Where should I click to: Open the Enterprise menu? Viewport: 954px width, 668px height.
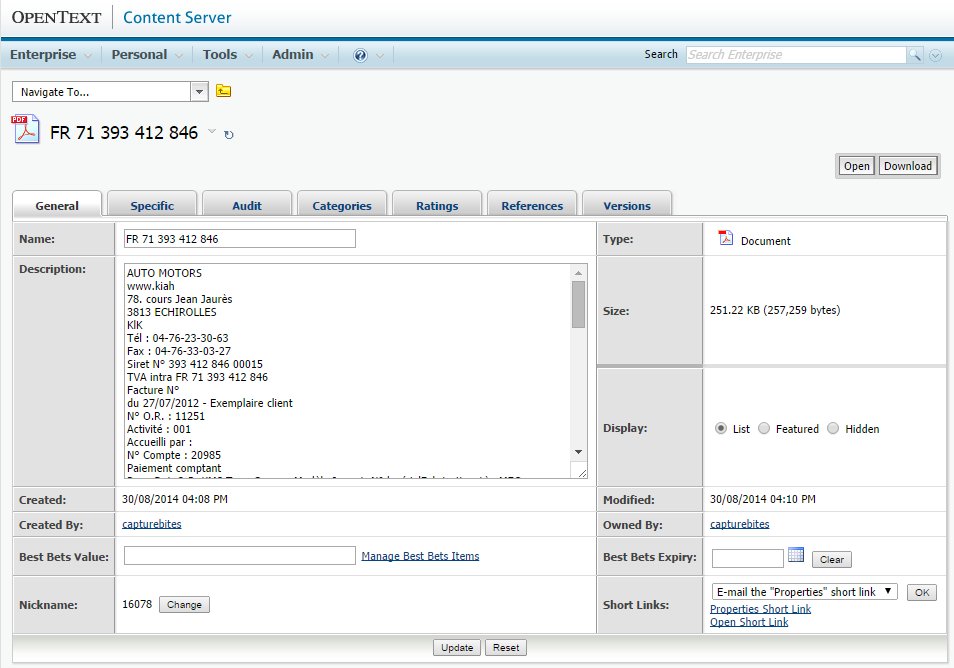(50, 55)
